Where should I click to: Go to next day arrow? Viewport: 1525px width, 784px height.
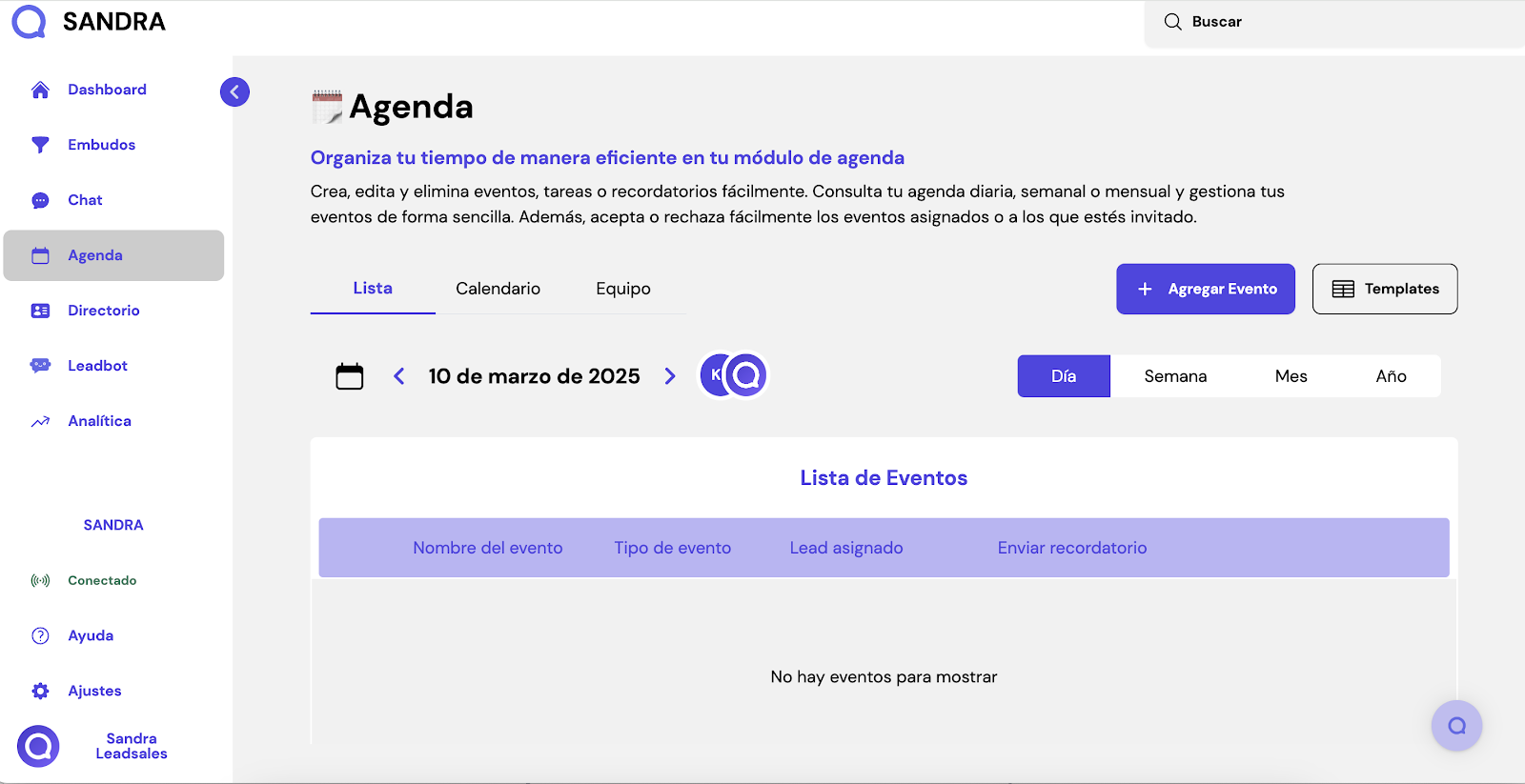[x=670, y=376]
